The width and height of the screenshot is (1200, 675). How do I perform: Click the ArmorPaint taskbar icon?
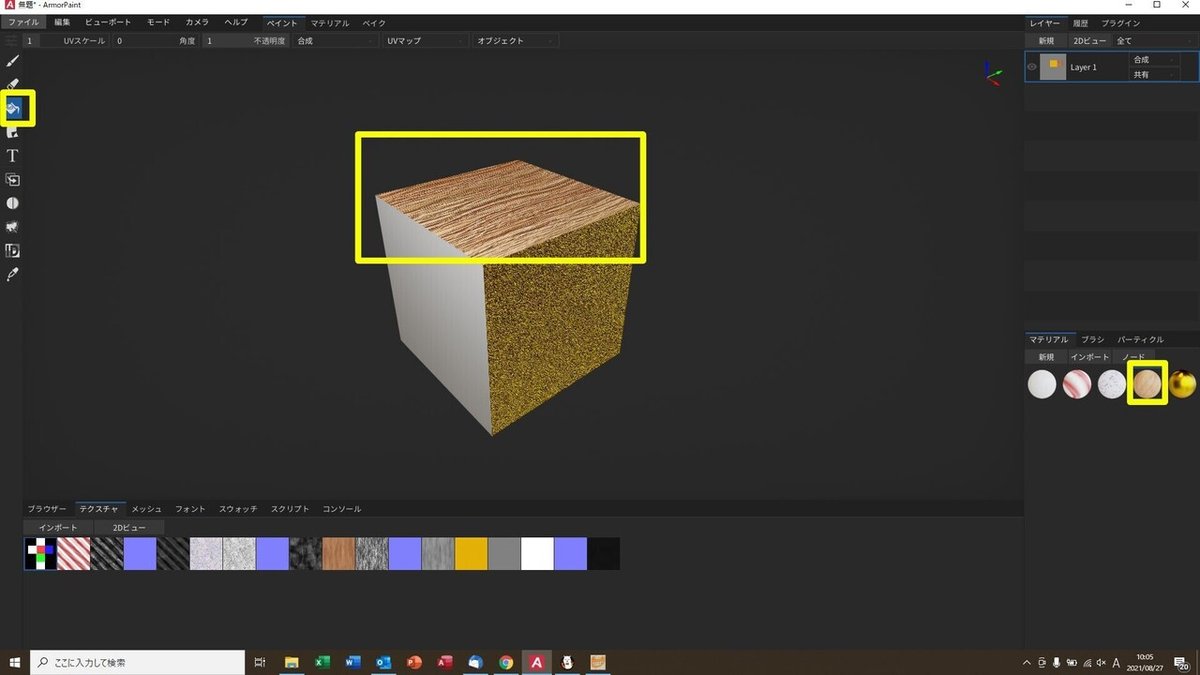click(537, 662)
